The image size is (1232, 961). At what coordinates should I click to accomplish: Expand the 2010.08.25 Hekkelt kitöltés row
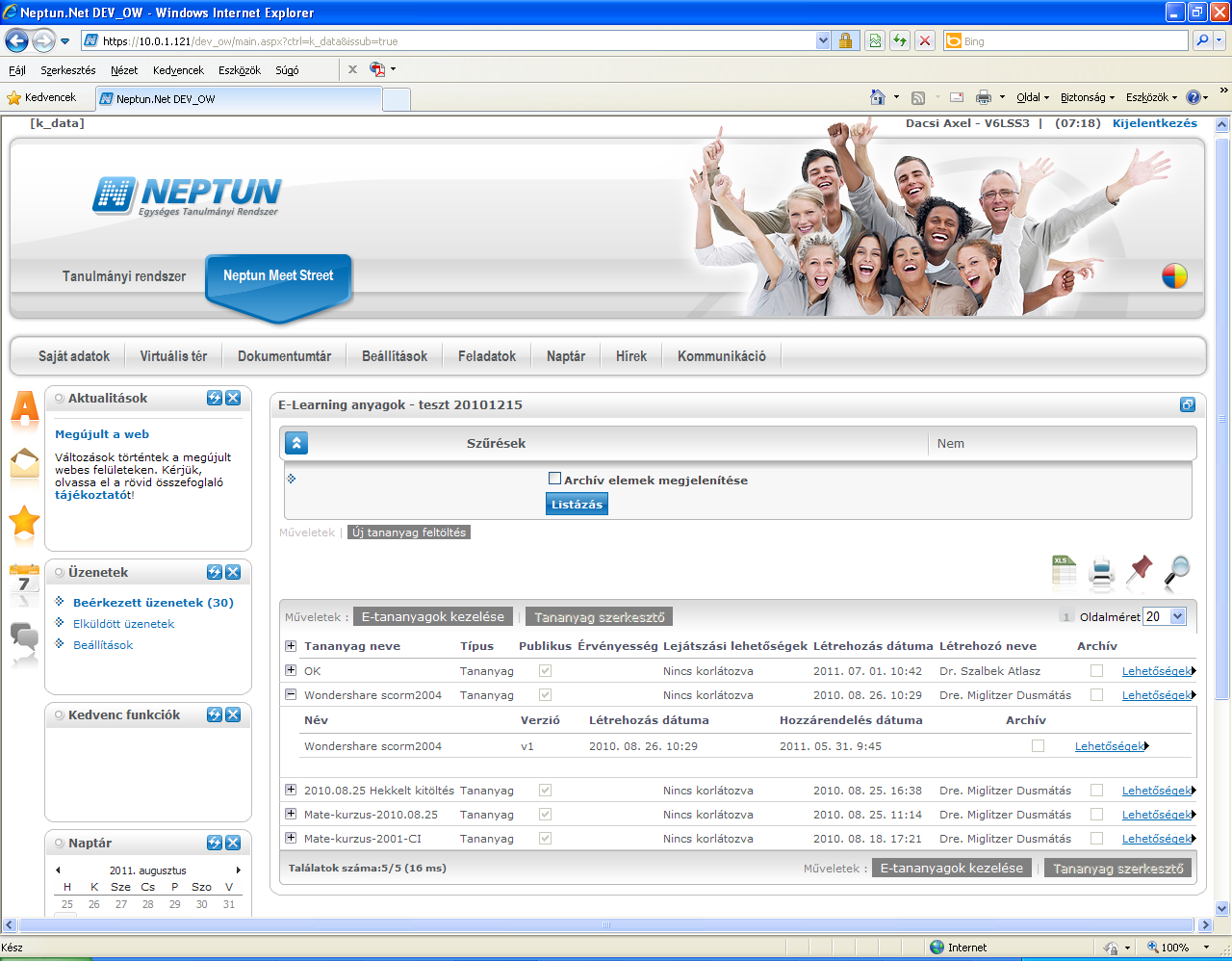point(291,790)
